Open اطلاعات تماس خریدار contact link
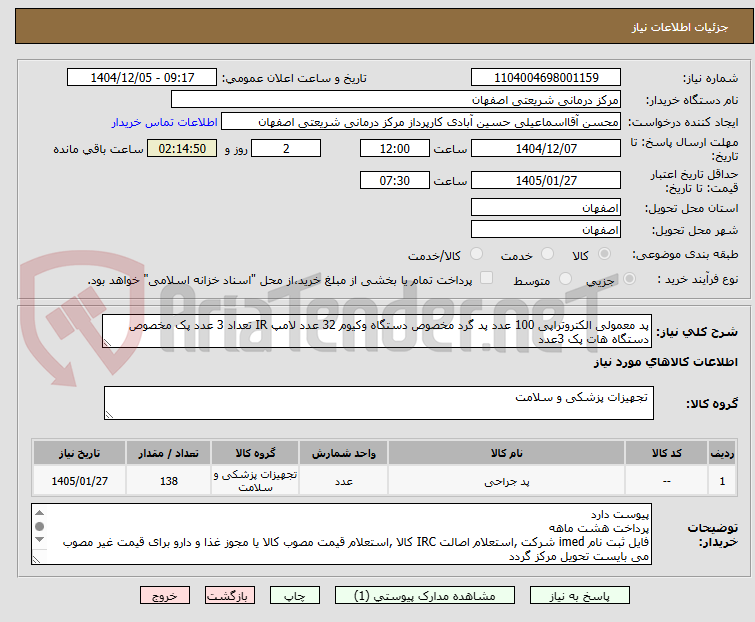The image size is (755, 622). click(x=165, y=122)
